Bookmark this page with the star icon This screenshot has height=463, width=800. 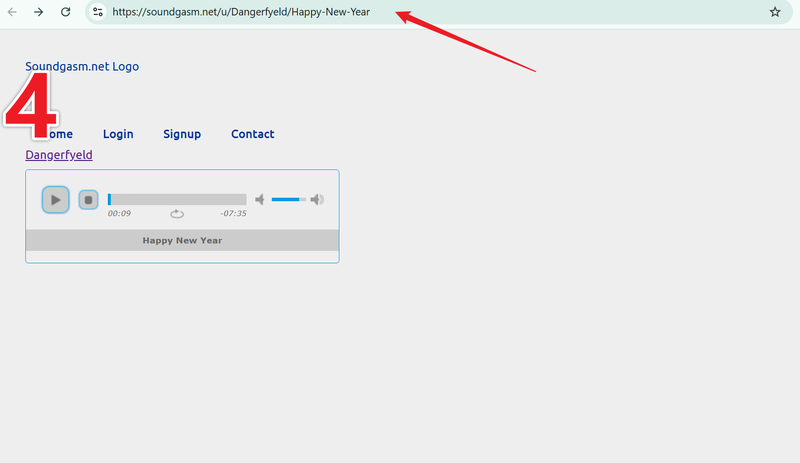click(x=775, y=12)
